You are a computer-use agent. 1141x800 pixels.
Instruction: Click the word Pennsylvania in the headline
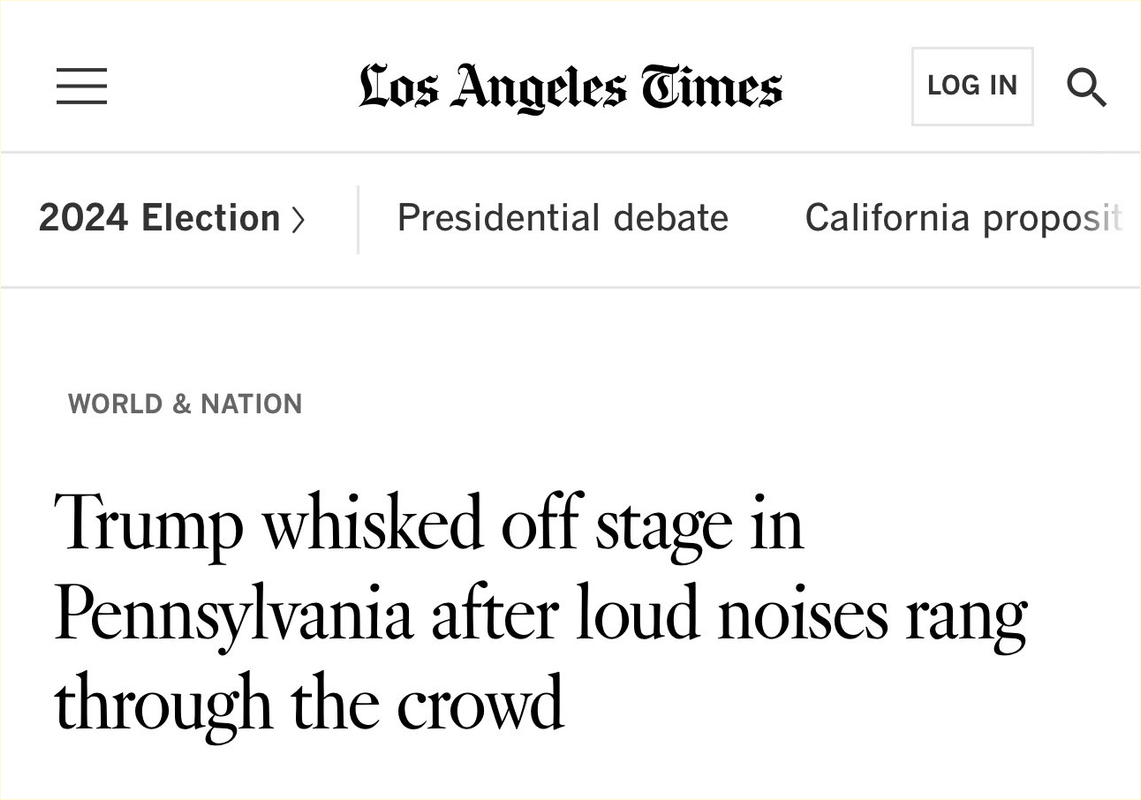click(233, 613)
